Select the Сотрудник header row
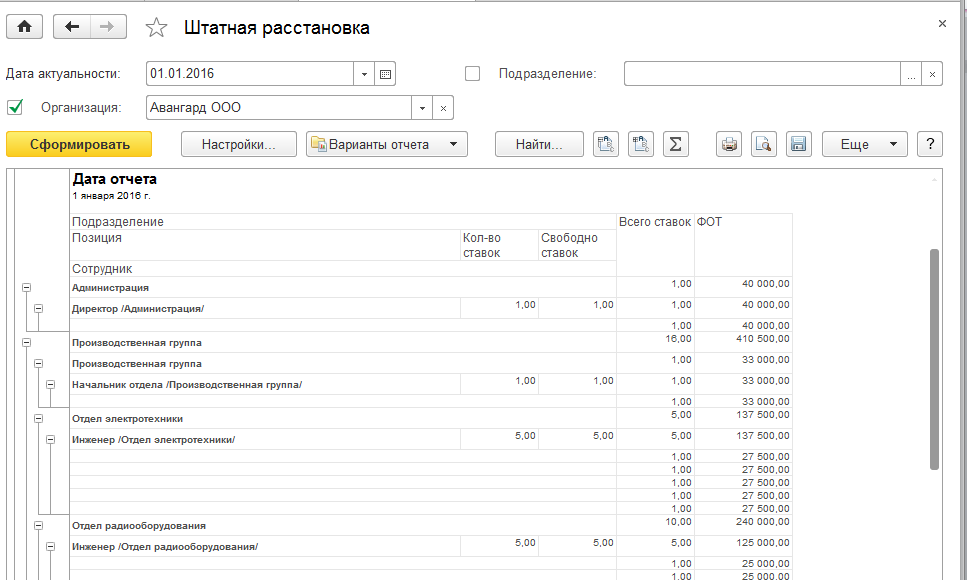 point(102,269)
